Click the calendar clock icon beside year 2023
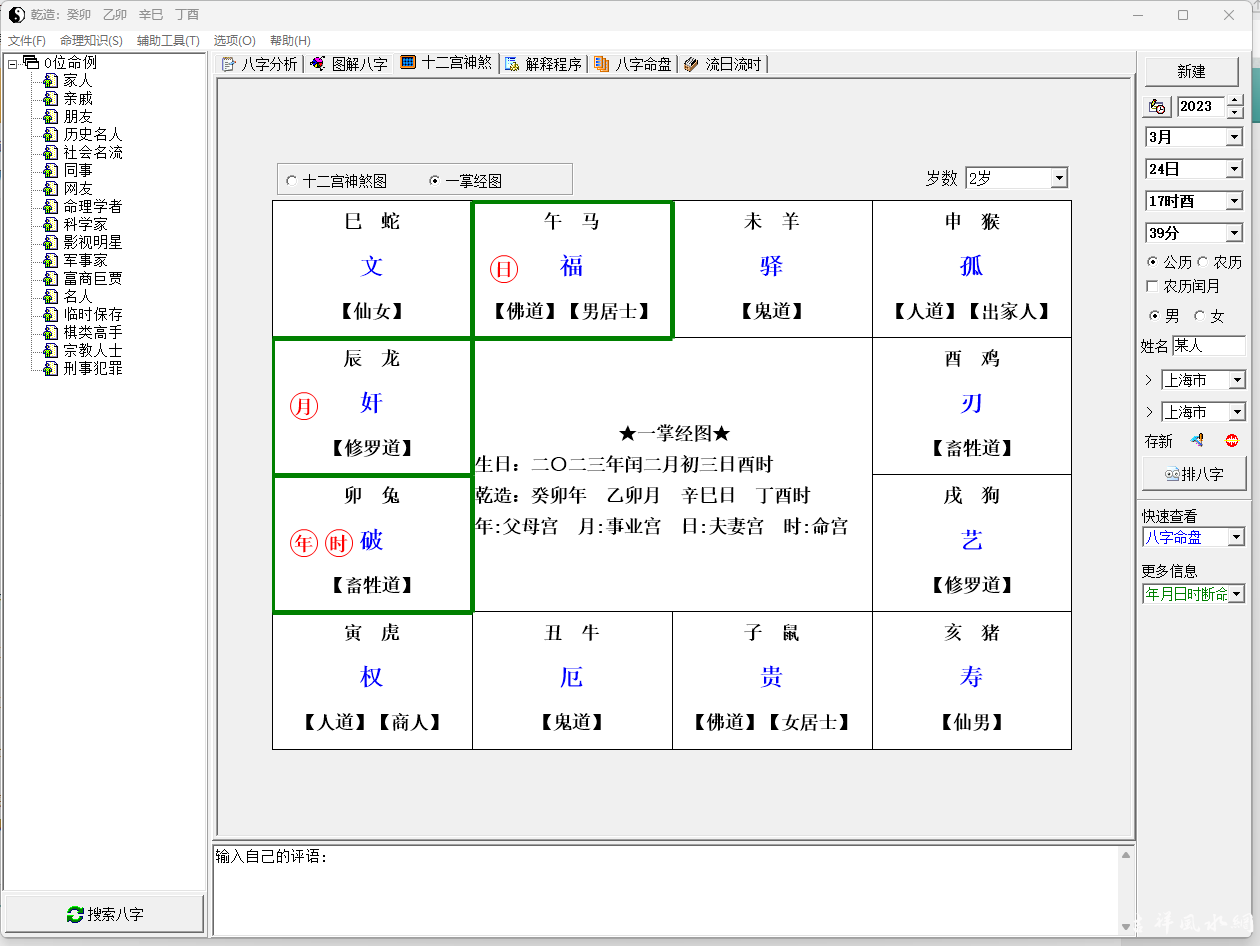Viewport: 1260px width, 946px height. (x=1158, y=106)
